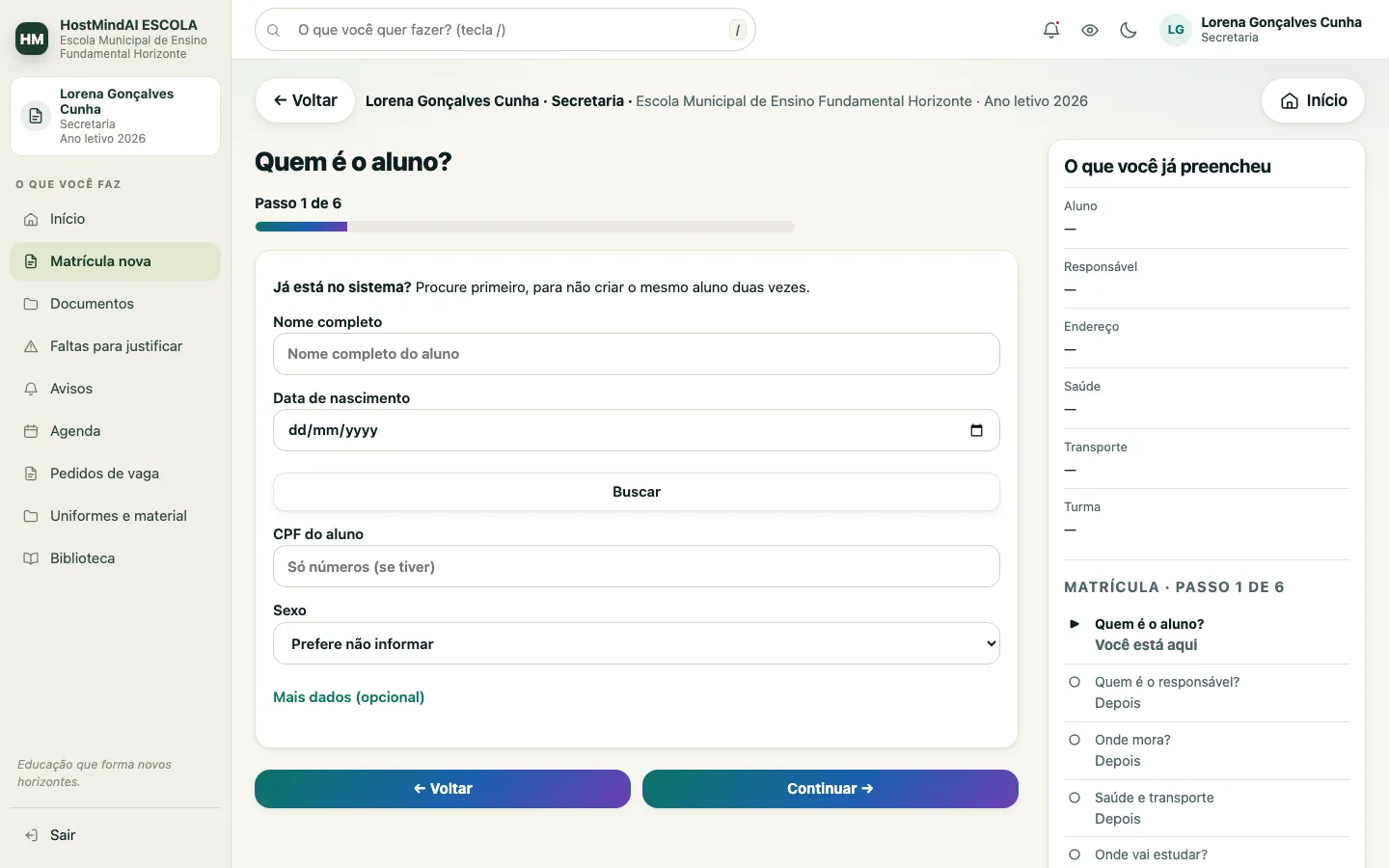Click the Uniformes e material folder icon

[x=31, y=516]
